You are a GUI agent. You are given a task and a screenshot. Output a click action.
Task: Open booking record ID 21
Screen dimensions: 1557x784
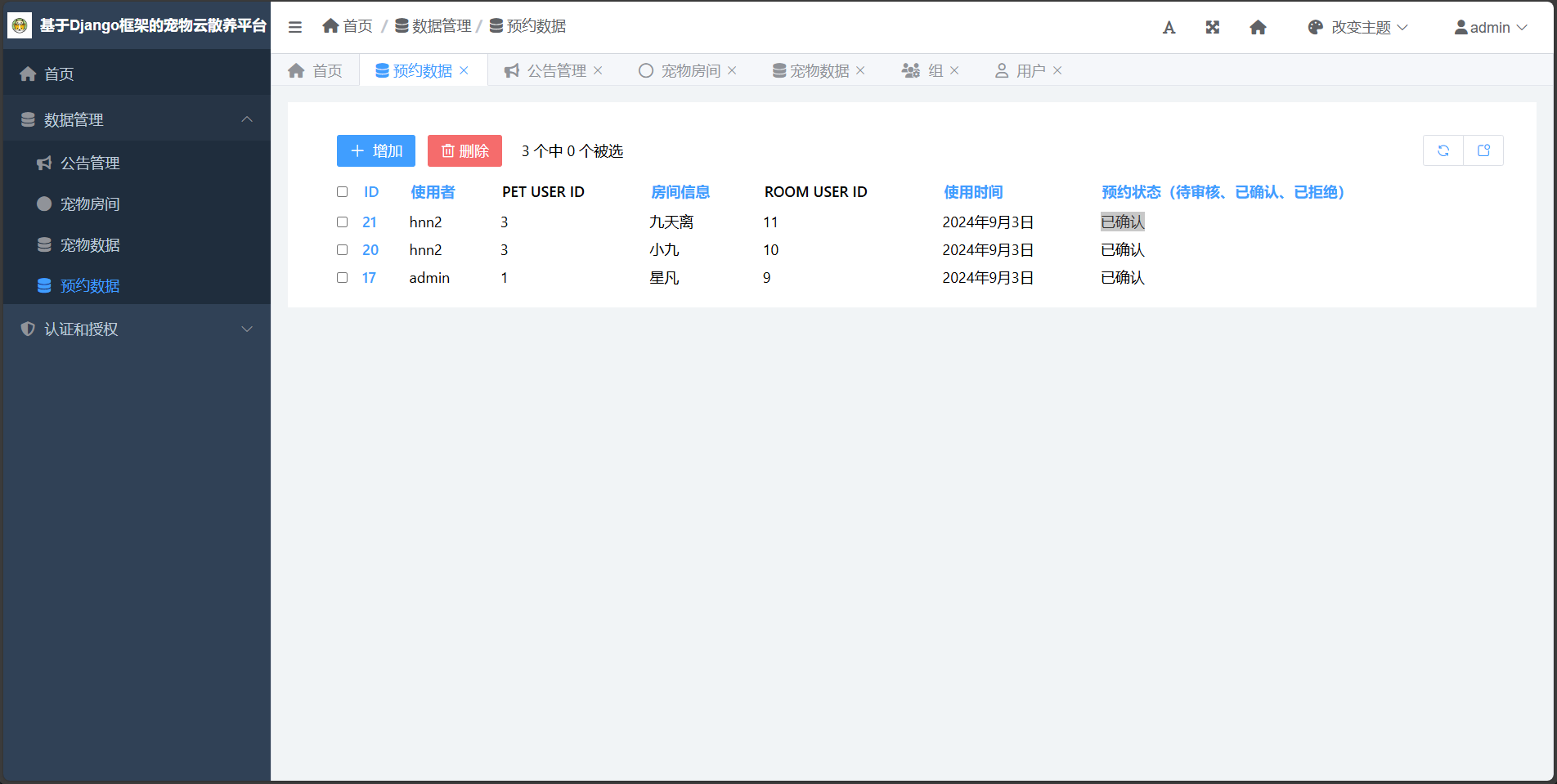click(370, 222)
